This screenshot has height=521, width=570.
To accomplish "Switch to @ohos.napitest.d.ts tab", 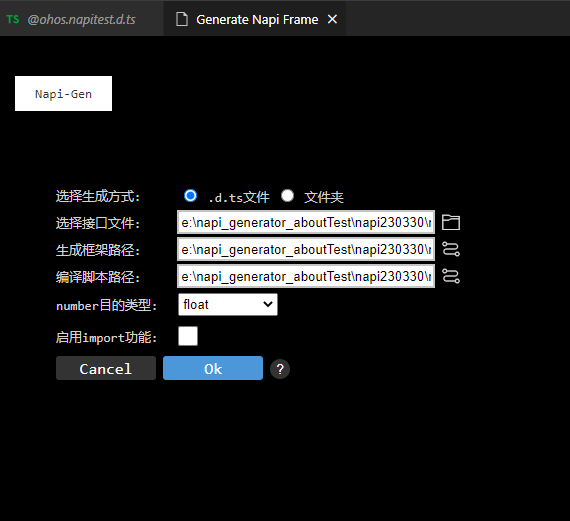I will click(82, 18).
